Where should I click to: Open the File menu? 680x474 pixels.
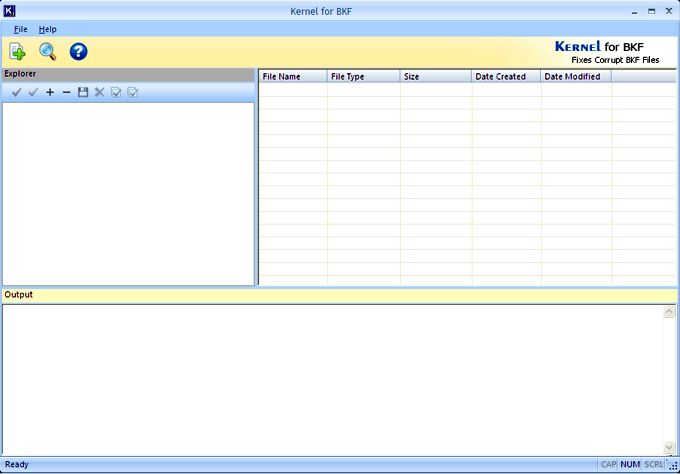coord(21,29)
